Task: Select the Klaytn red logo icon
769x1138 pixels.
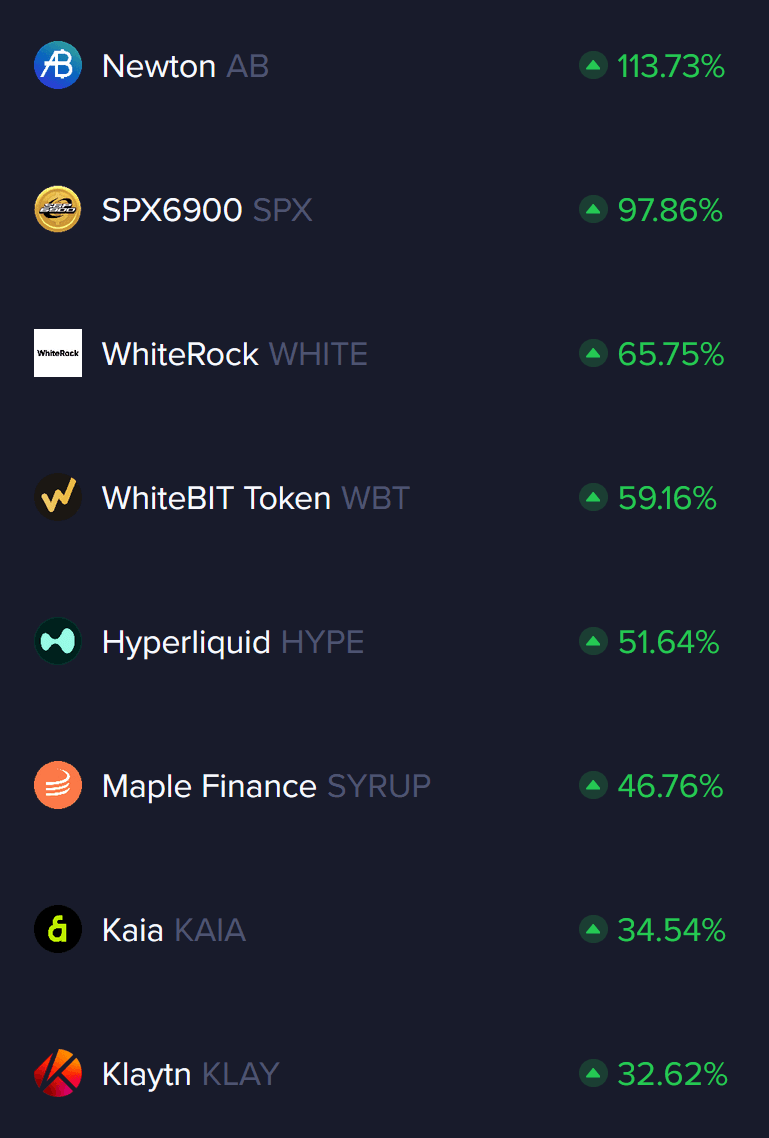Action: (58, 1074)
